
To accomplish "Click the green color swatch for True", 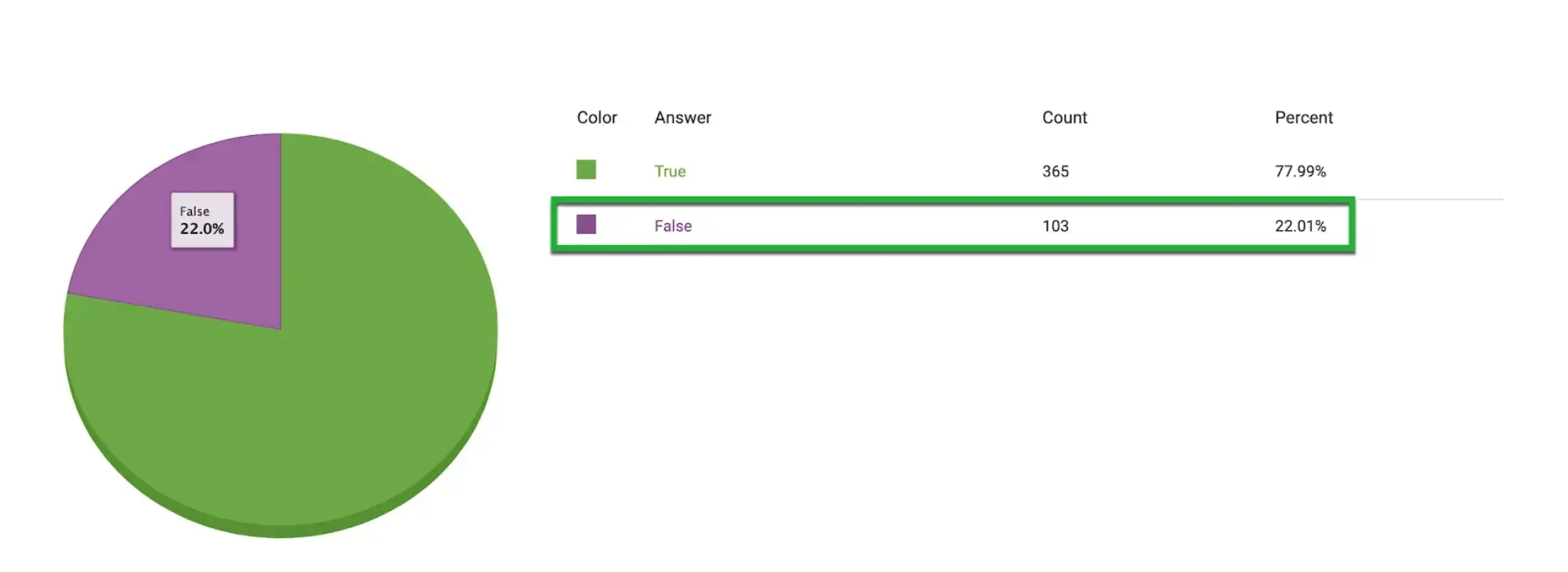I will tap(586, 170).
